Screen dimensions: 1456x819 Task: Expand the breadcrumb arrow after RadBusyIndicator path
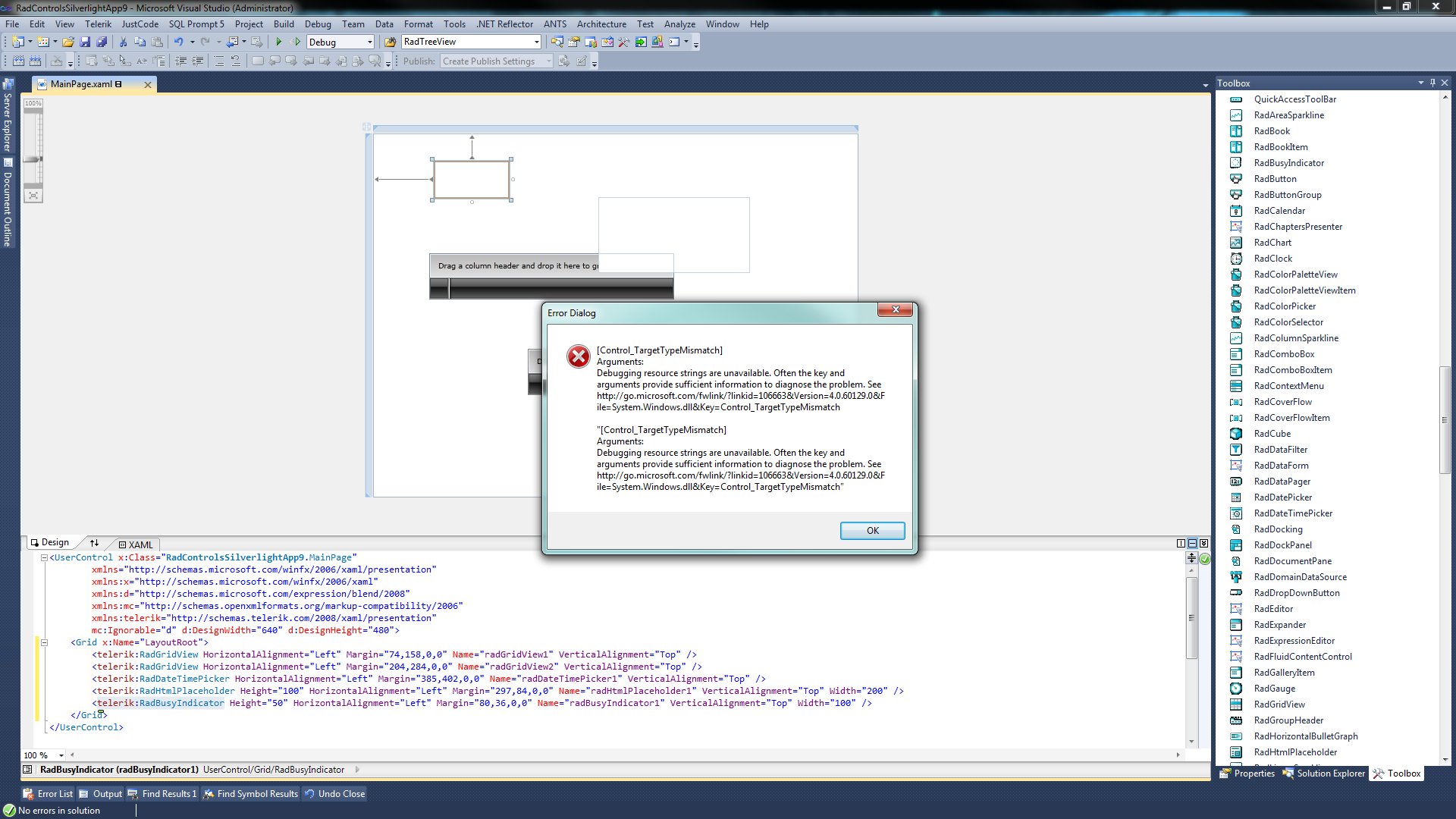click(x=357, y=770)
